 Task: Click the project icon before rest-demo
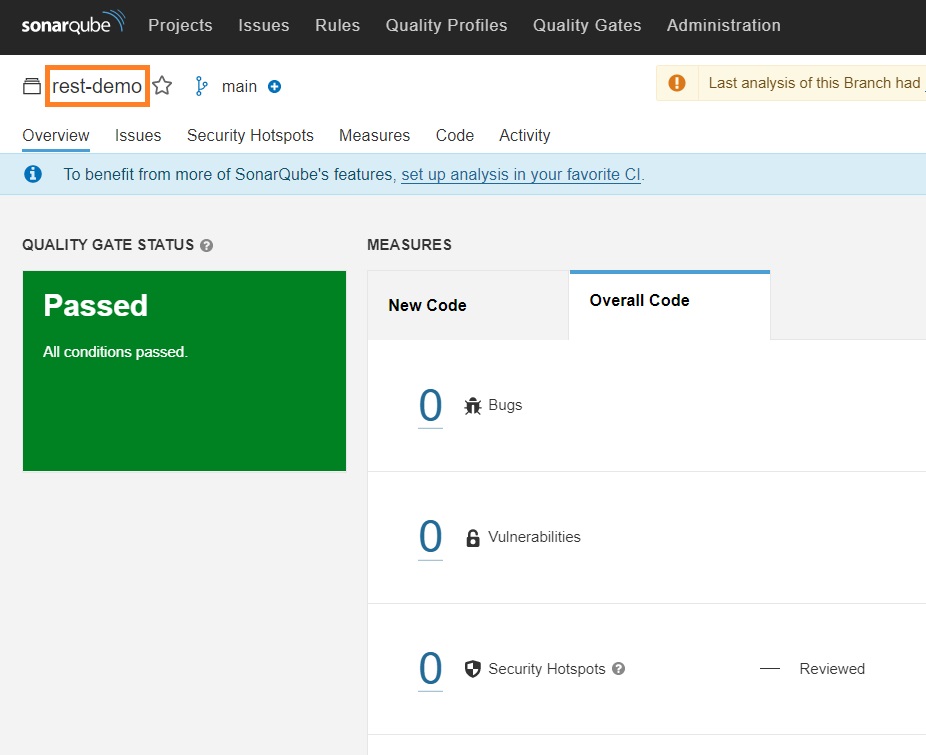pos(32,86)
